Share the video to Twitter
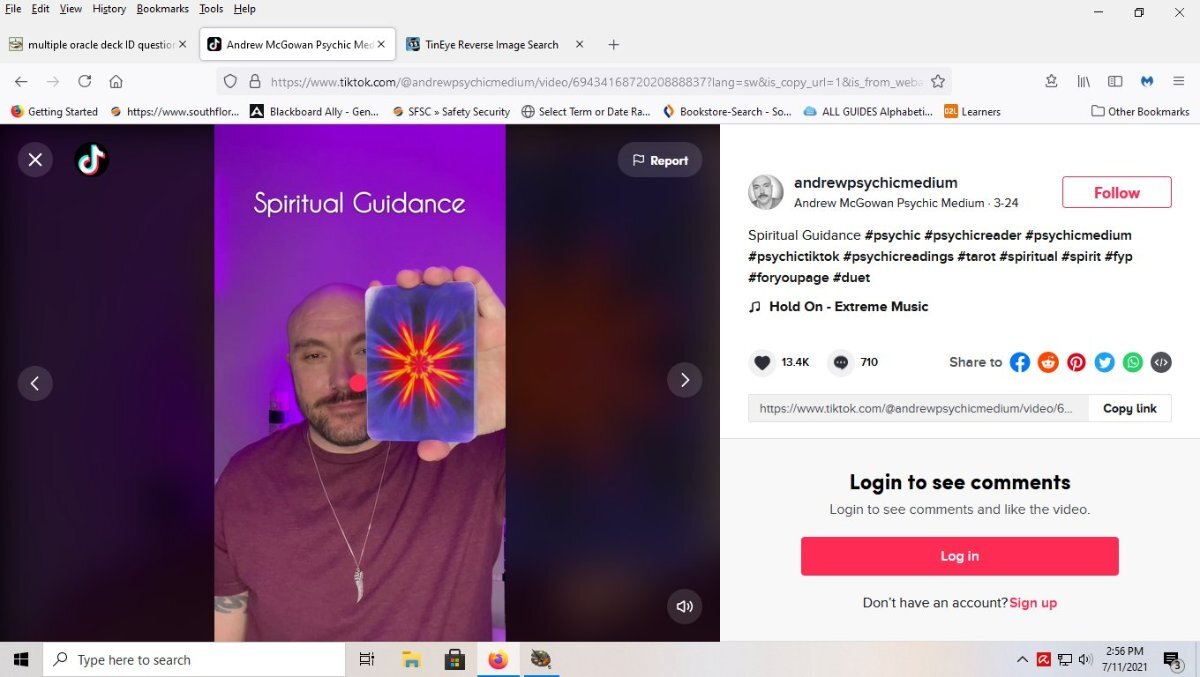This screenshot has height=677, width=1200. point(1104,362)
